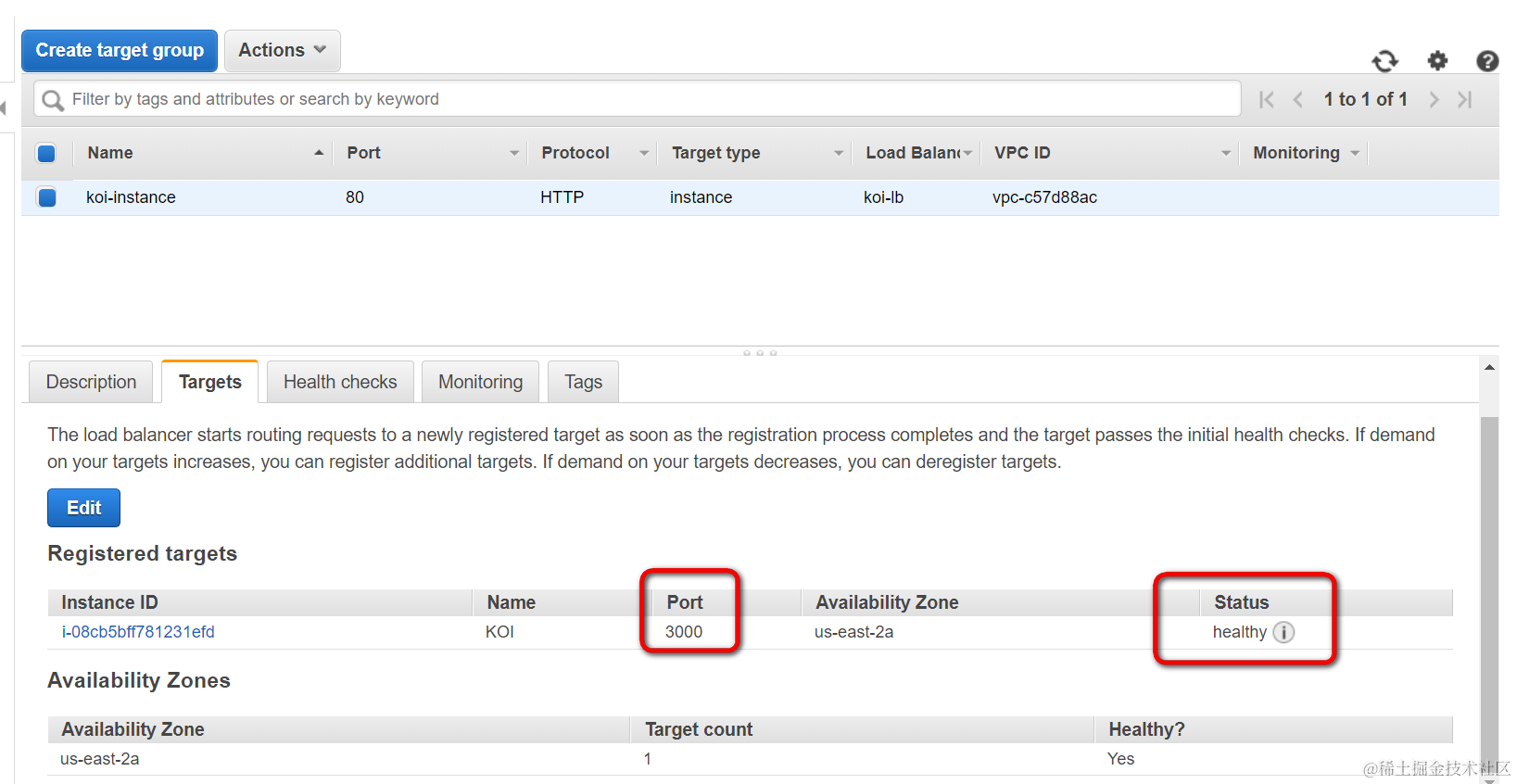The height and width of the screenshot is (784, 1517).
Task: Open the Health checks tab
Action: (340, 382)
